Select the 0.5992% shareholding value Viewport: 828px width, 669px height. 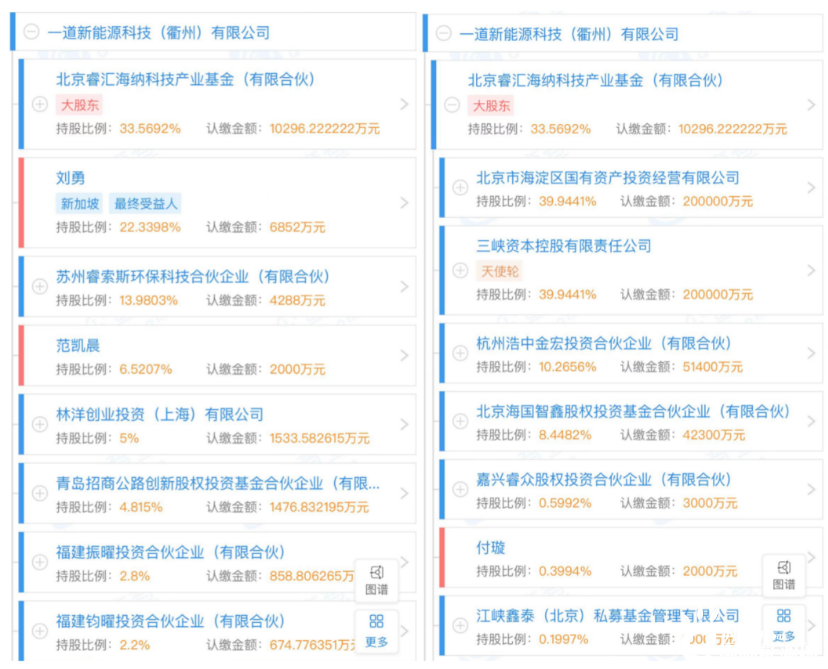(x=565, y=503)
